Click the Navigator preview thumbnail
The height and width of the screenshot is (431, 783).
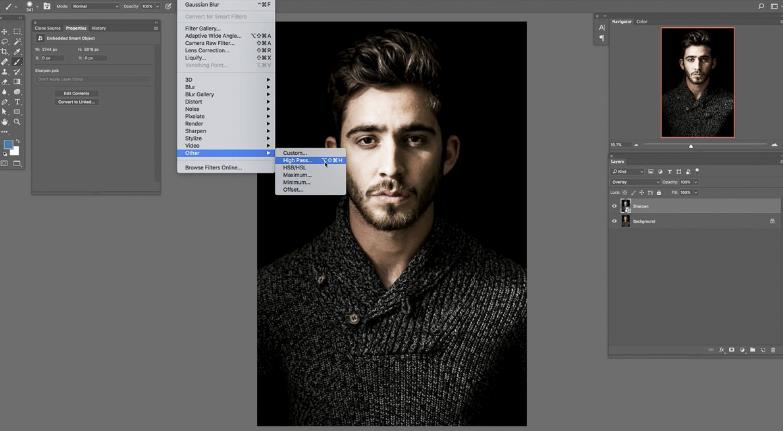click(698, 82)
